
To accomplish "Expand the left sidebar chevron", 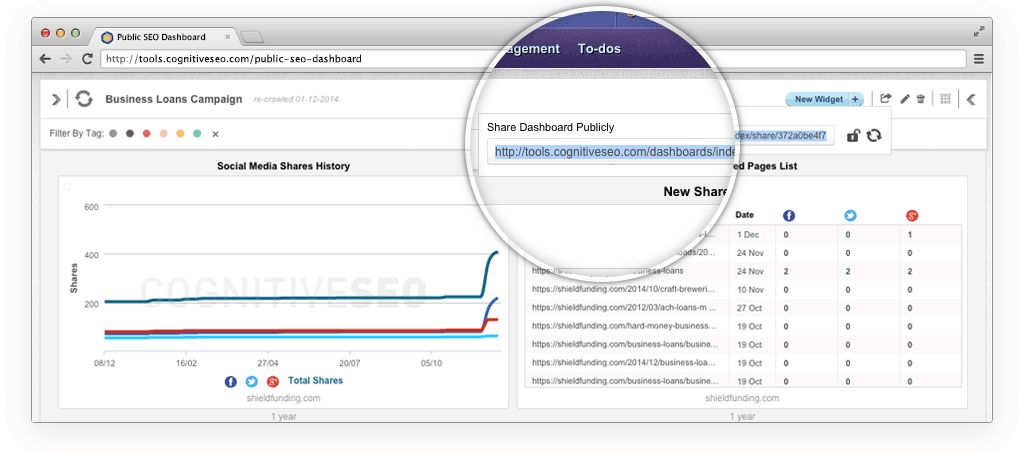I will [56, 99].
